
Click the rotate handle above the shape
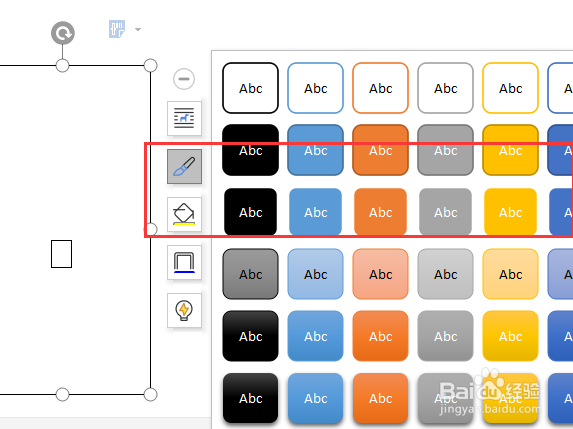click(x=63, y=33)
